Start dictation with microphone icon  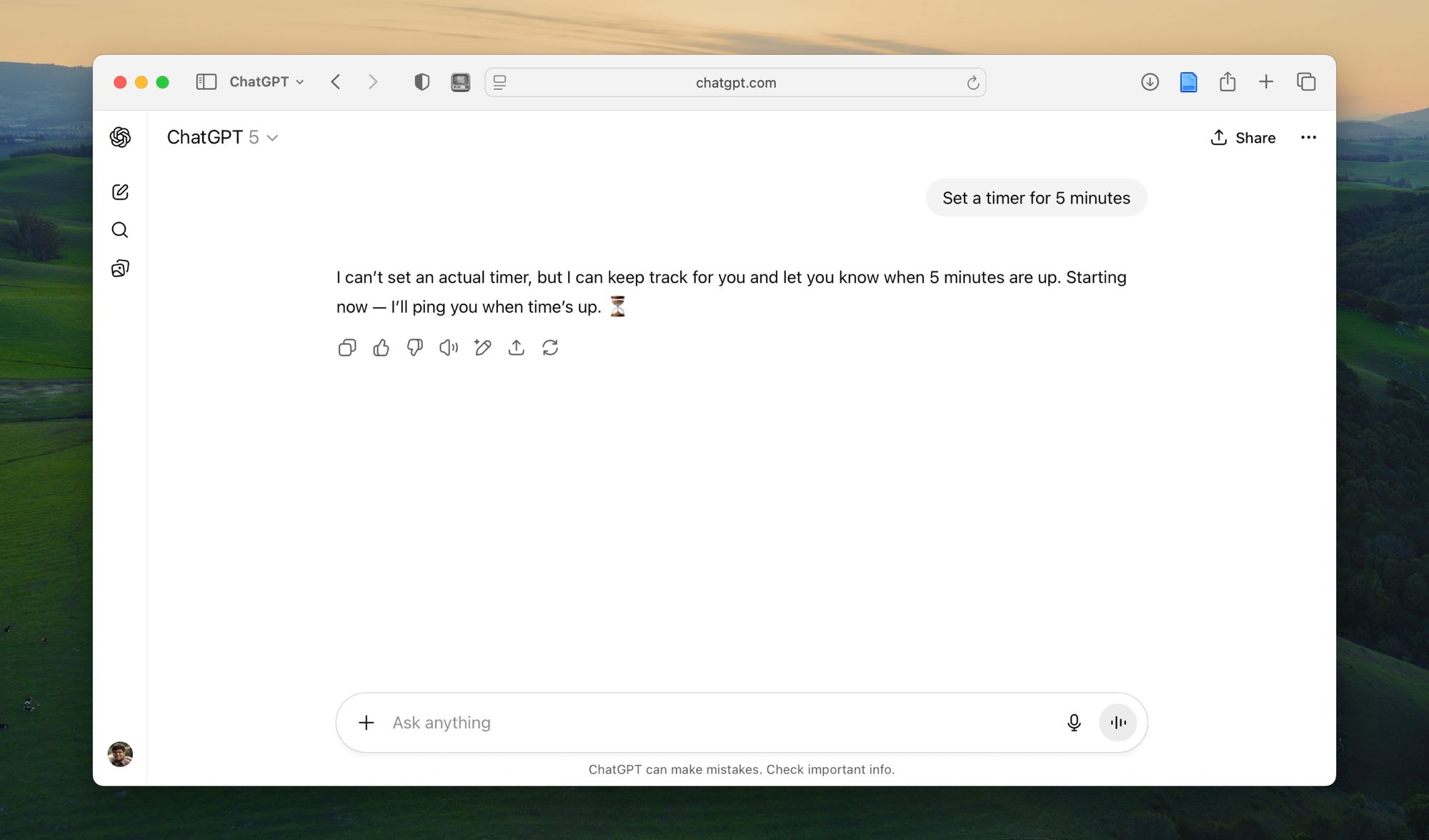pos(1074,723)
